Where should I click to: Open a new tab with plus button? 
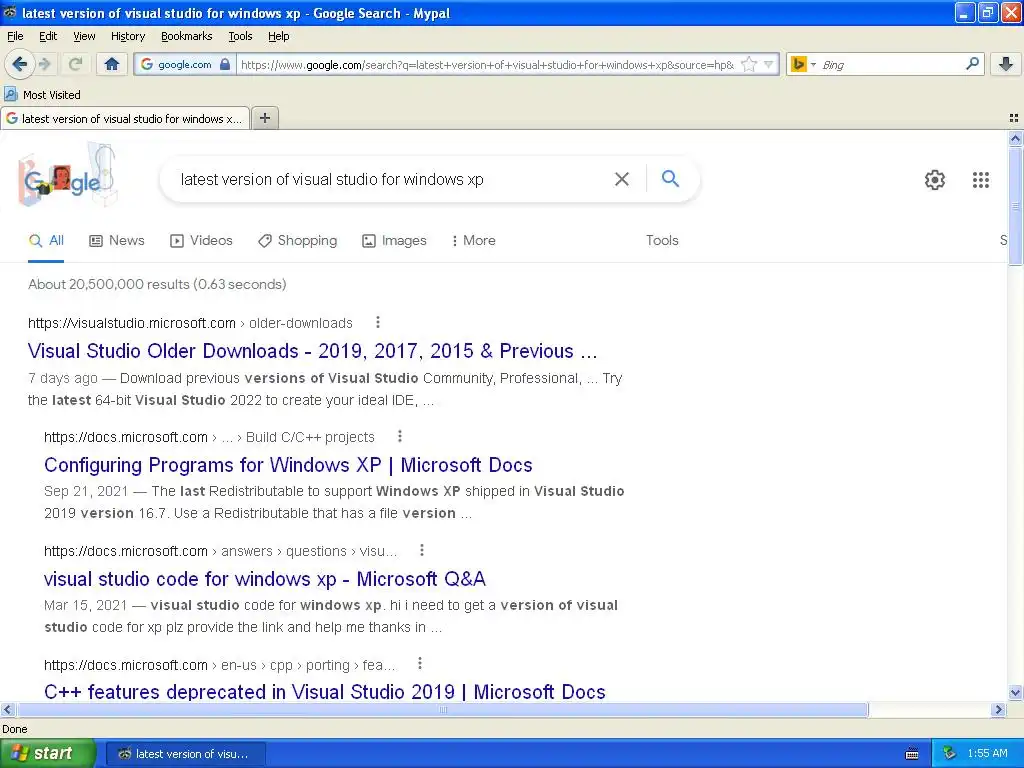tap(264, 118)
